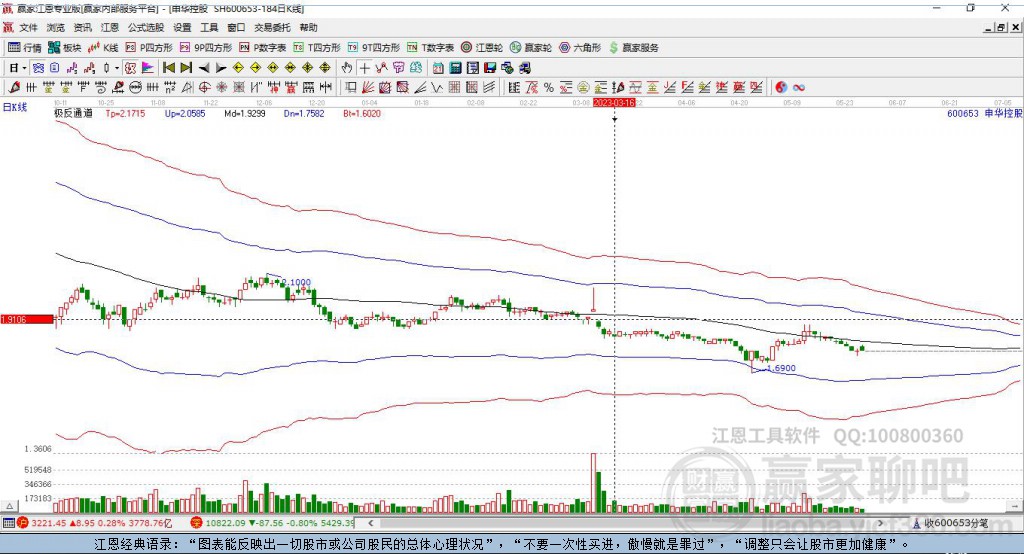The width and height of the screenshot is (1024, 554).
Task: Jump to first bar icon
Action: (168, 68)
